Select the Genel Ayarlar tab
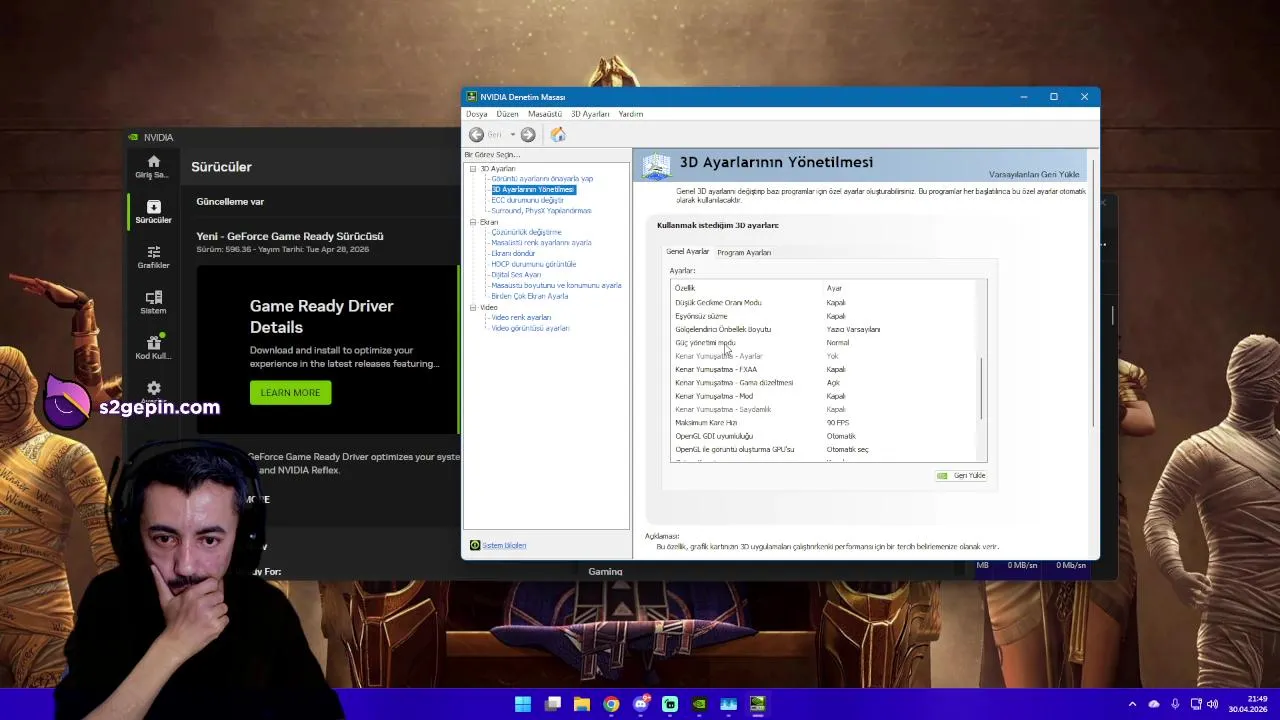The height and width of the screenshot is (720, 1280). pyautogui.click(x=688, y=252)
